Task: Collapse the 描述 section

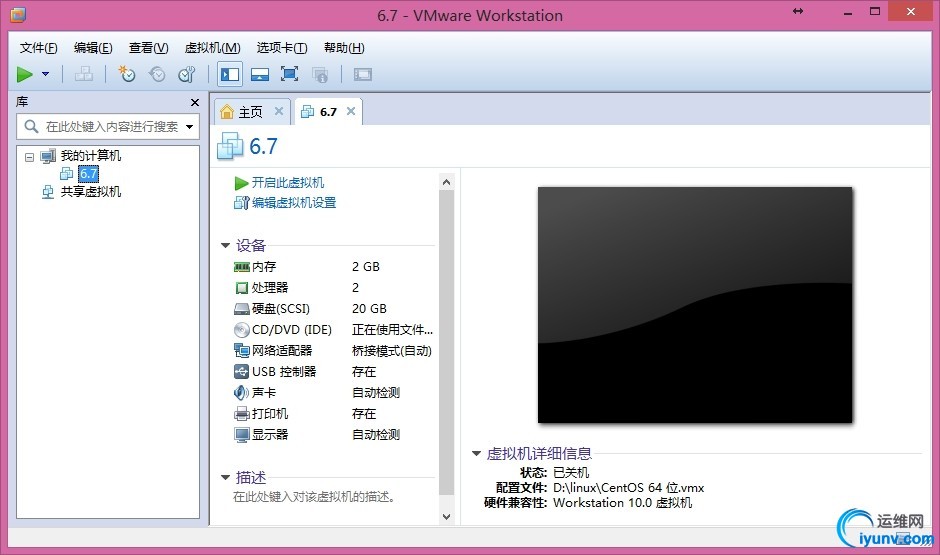Action: click(225, 478)
